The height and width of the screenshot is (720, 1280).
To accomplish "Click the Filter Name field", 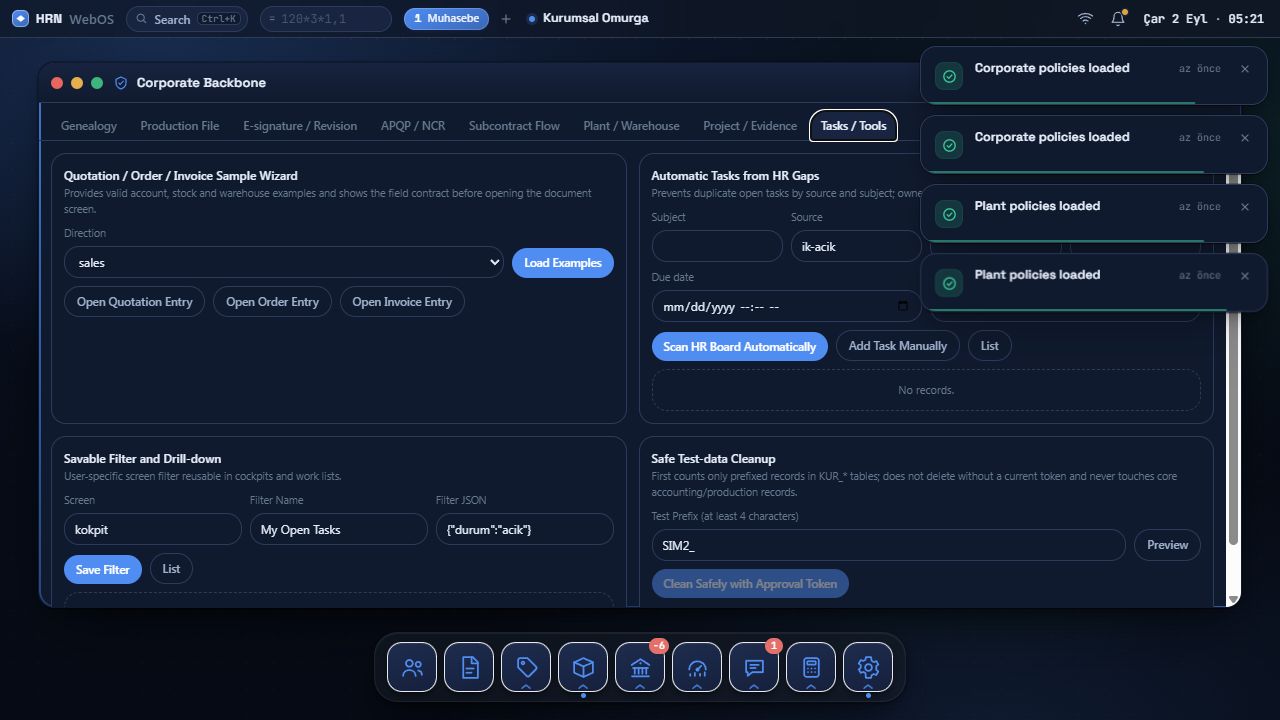I will pos(339,529).
